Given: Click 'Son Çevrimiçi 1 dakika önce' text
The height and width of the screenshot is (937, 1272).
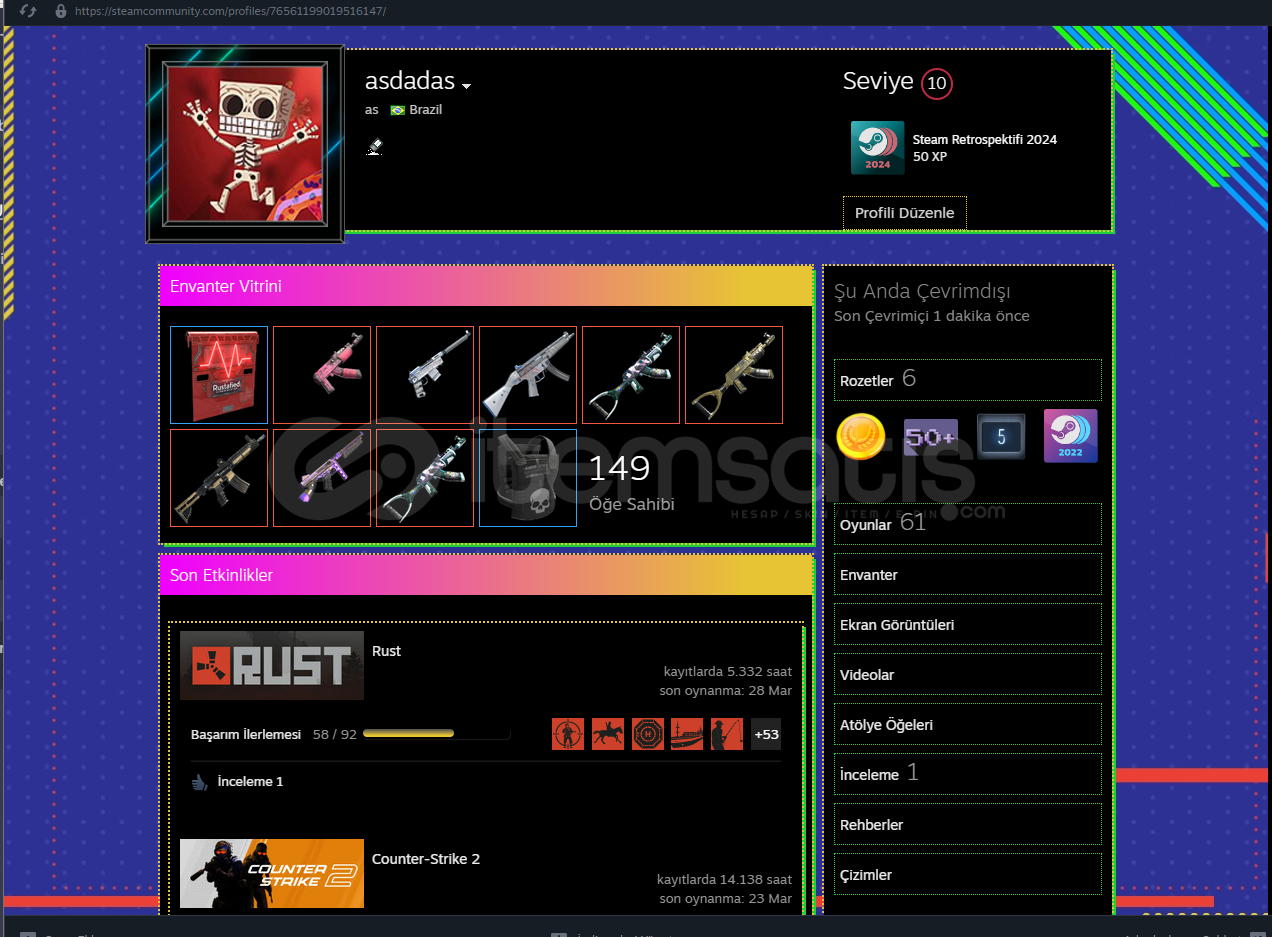Looking at the screenshot, I should point(932,316).
